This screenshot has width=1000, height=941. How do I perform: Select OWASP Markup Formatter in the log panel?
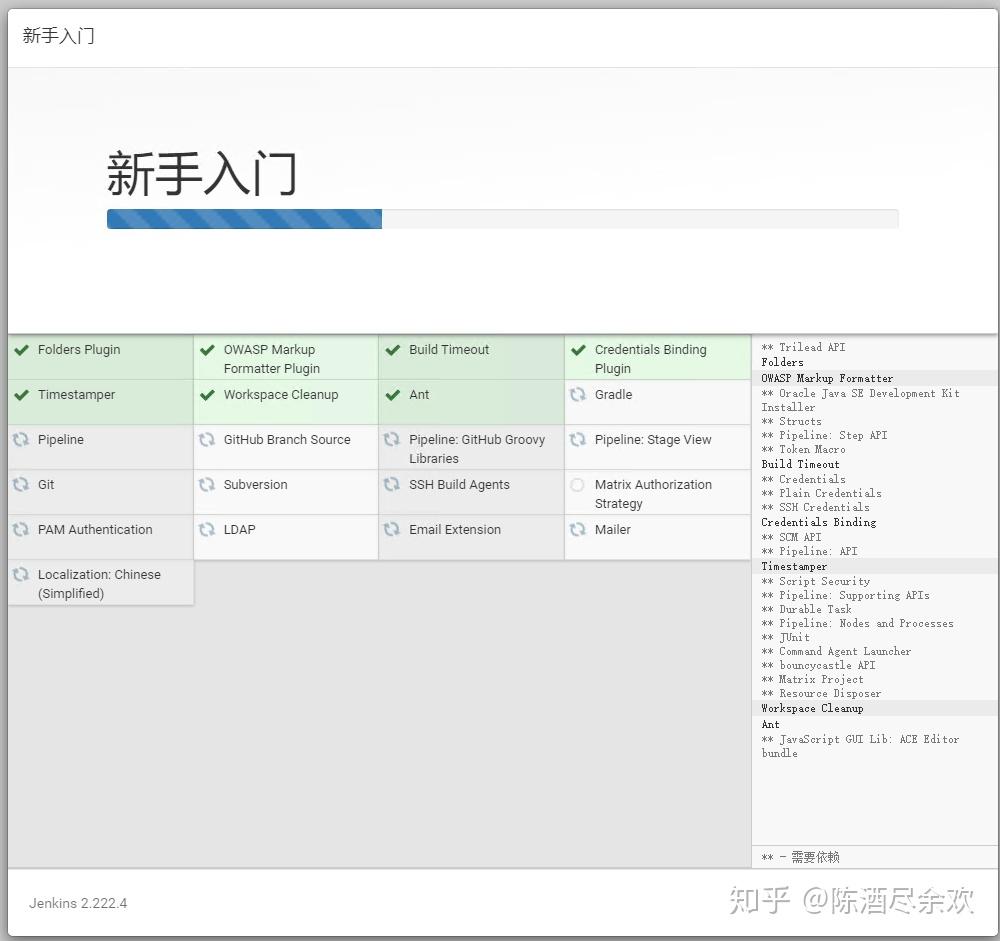click(825, 378)
